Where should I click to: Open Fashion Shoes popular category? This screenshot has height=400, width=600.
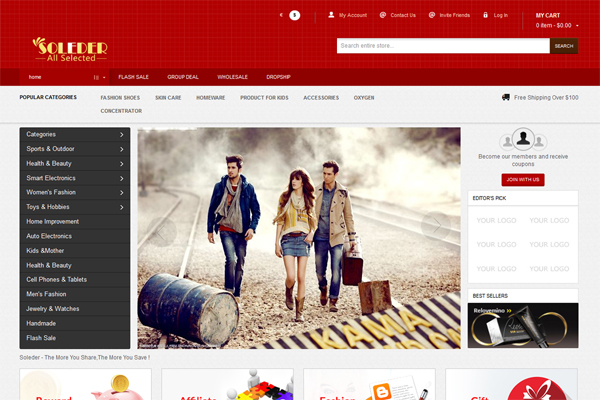[x=120, y=98]
